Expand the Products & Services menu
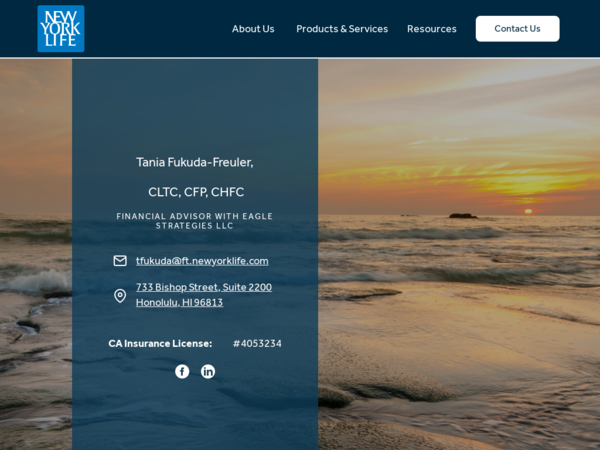 tap(342, 29)
